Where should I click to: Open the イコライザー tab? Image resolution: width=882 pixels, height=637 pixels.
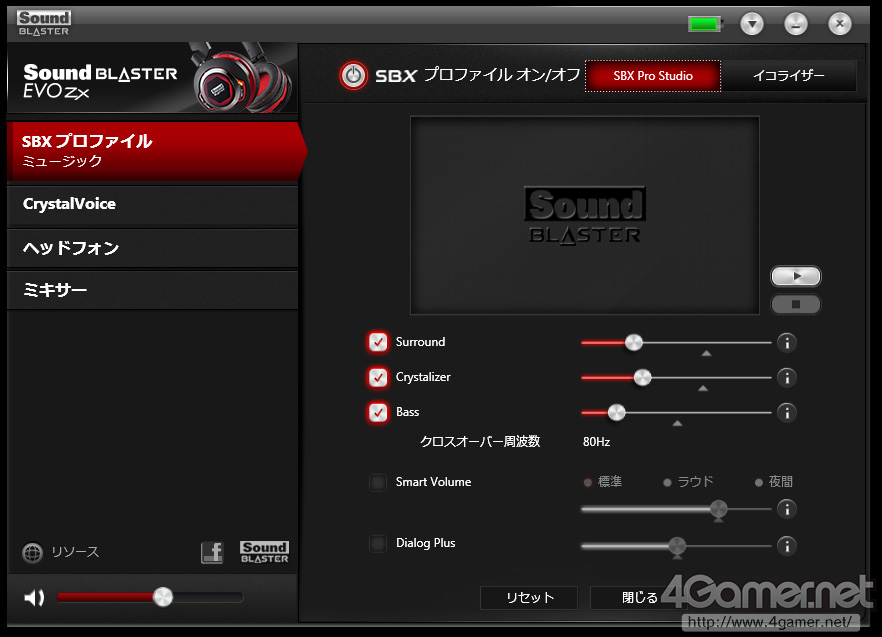789,76
